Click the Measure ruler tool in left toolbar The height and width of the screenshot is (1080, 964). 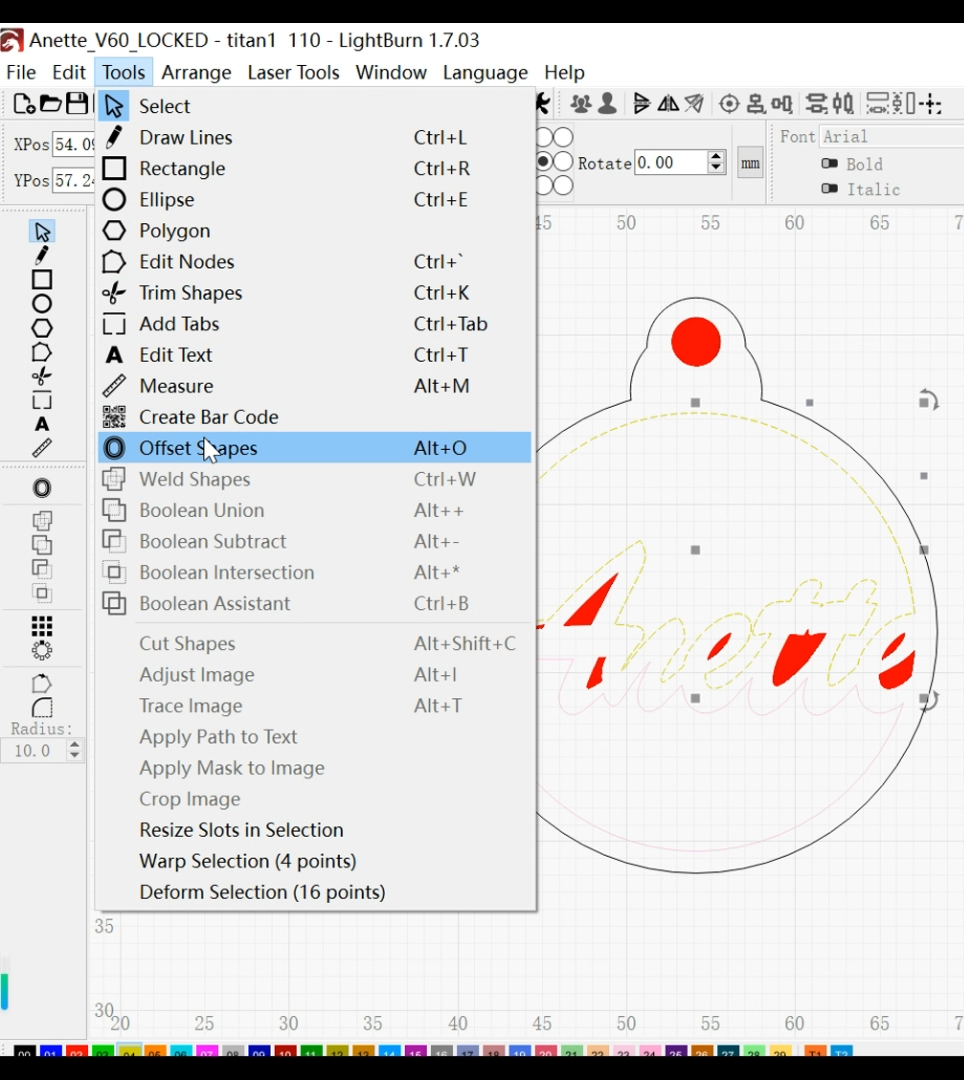click(x=41, y=449)
